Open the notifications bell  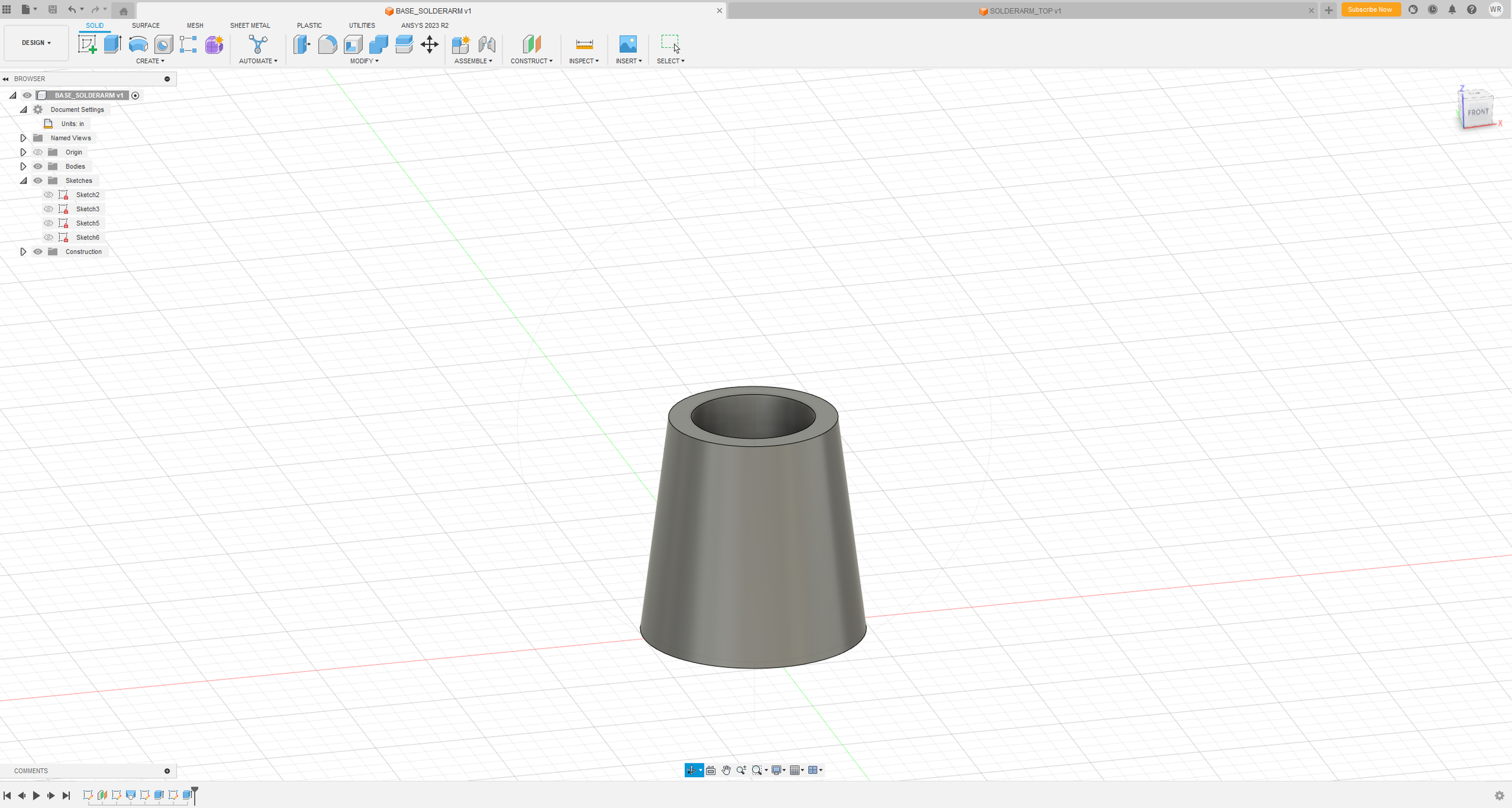(x=1452, y=9)
